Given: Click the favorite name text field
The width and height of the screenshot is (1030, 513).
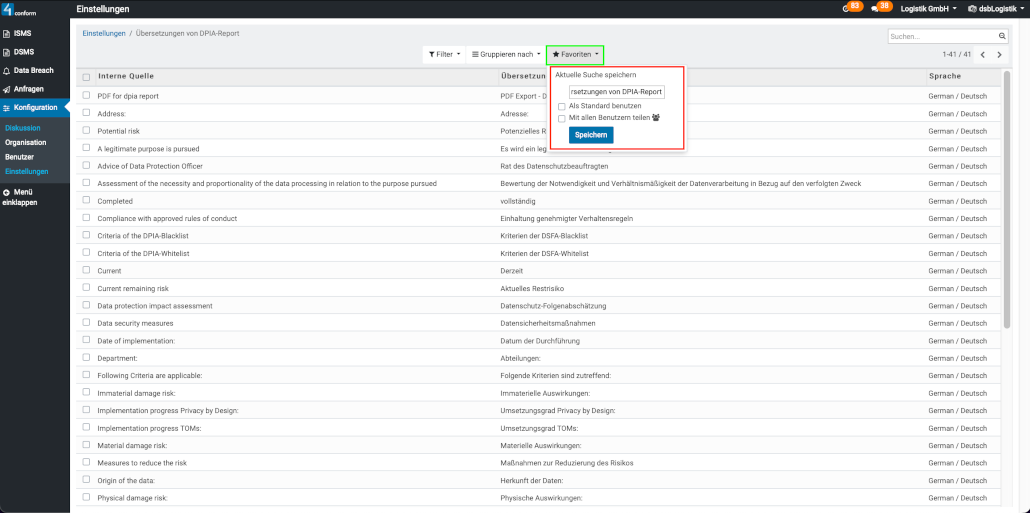Looking at the screenshot, I should pyautogui.click(x=616, y=91).
